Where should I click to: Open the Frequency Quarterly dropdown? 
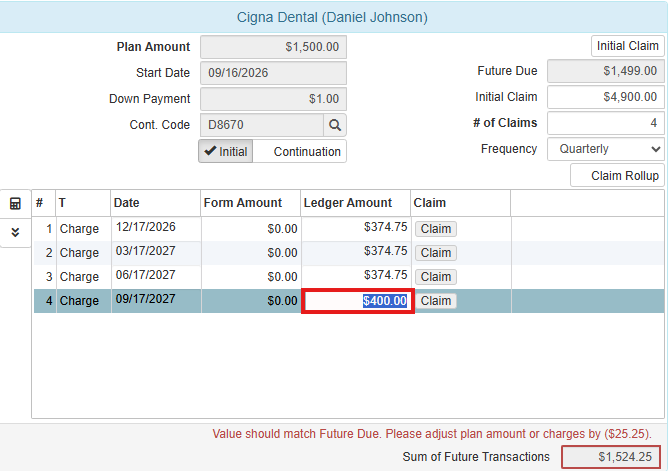click(606, 149)
